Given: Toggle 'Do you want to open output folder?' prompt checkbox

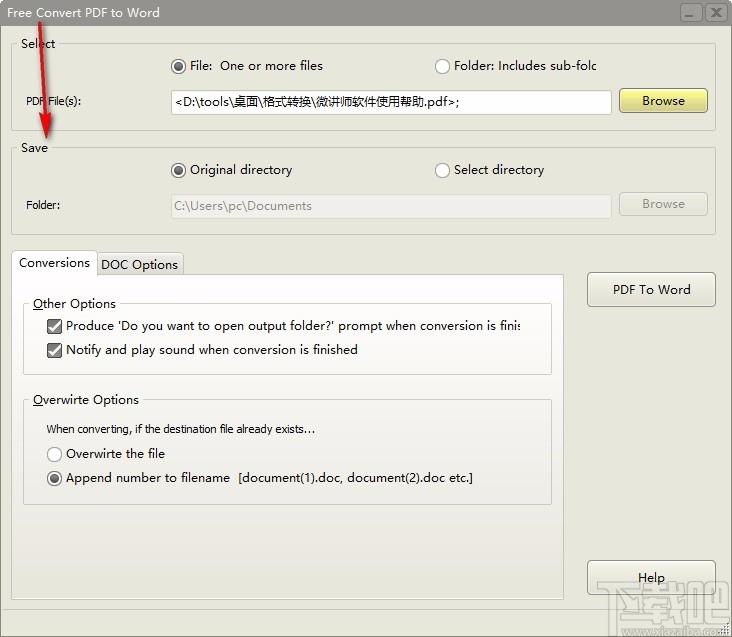Looking at the screenshot, I should [55, 326].
